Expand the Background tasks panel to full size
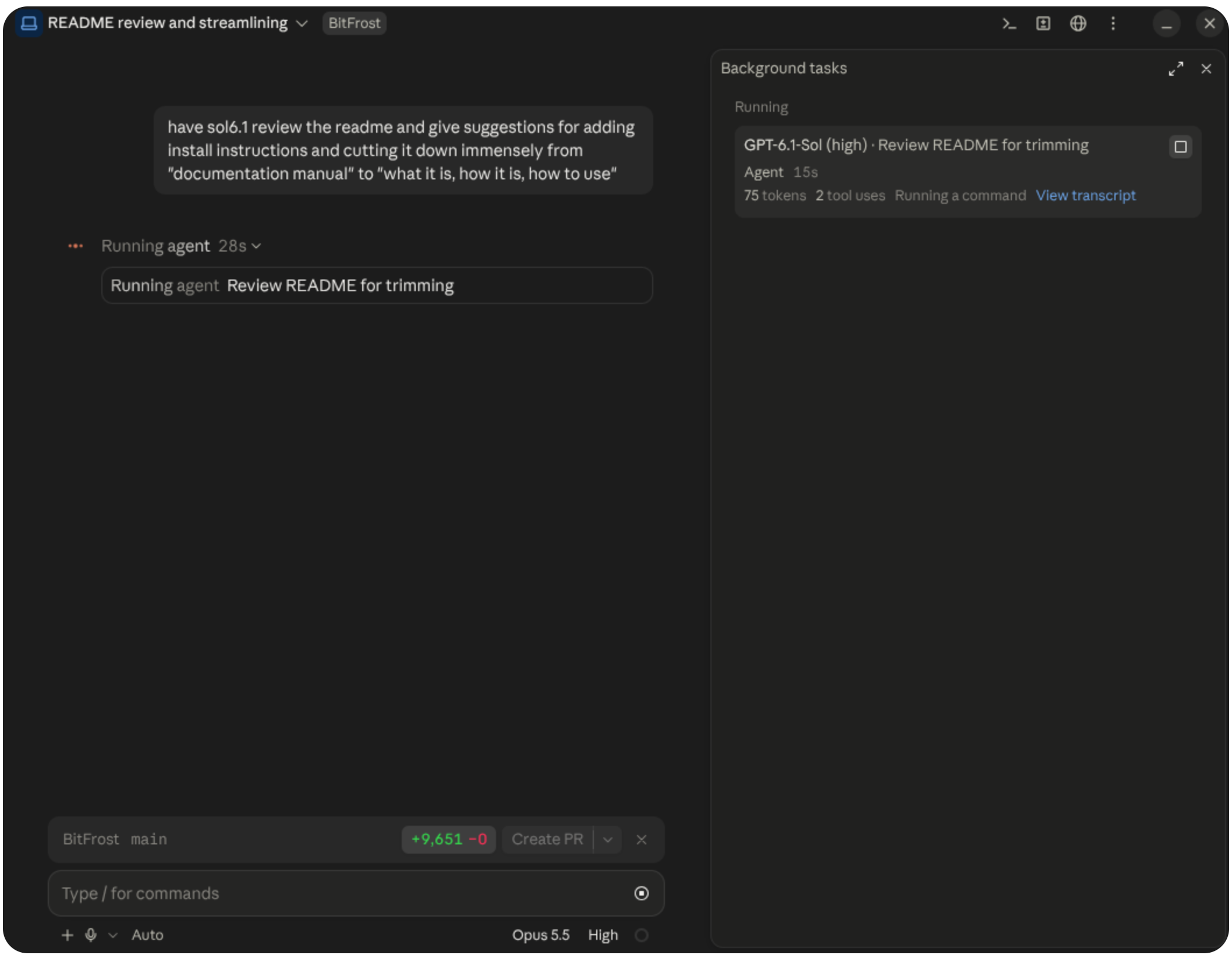 point(1176,69)
